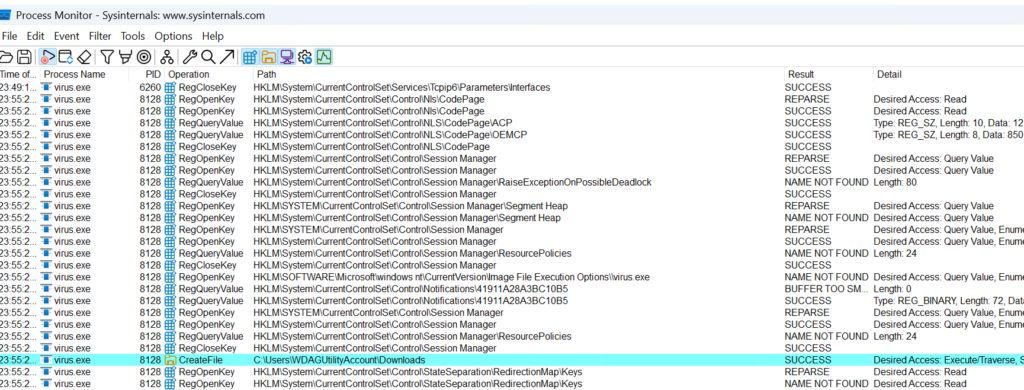1024x390 pixels.
Task: Click the file icon in the CreateFile row
Action: (170, 360)
